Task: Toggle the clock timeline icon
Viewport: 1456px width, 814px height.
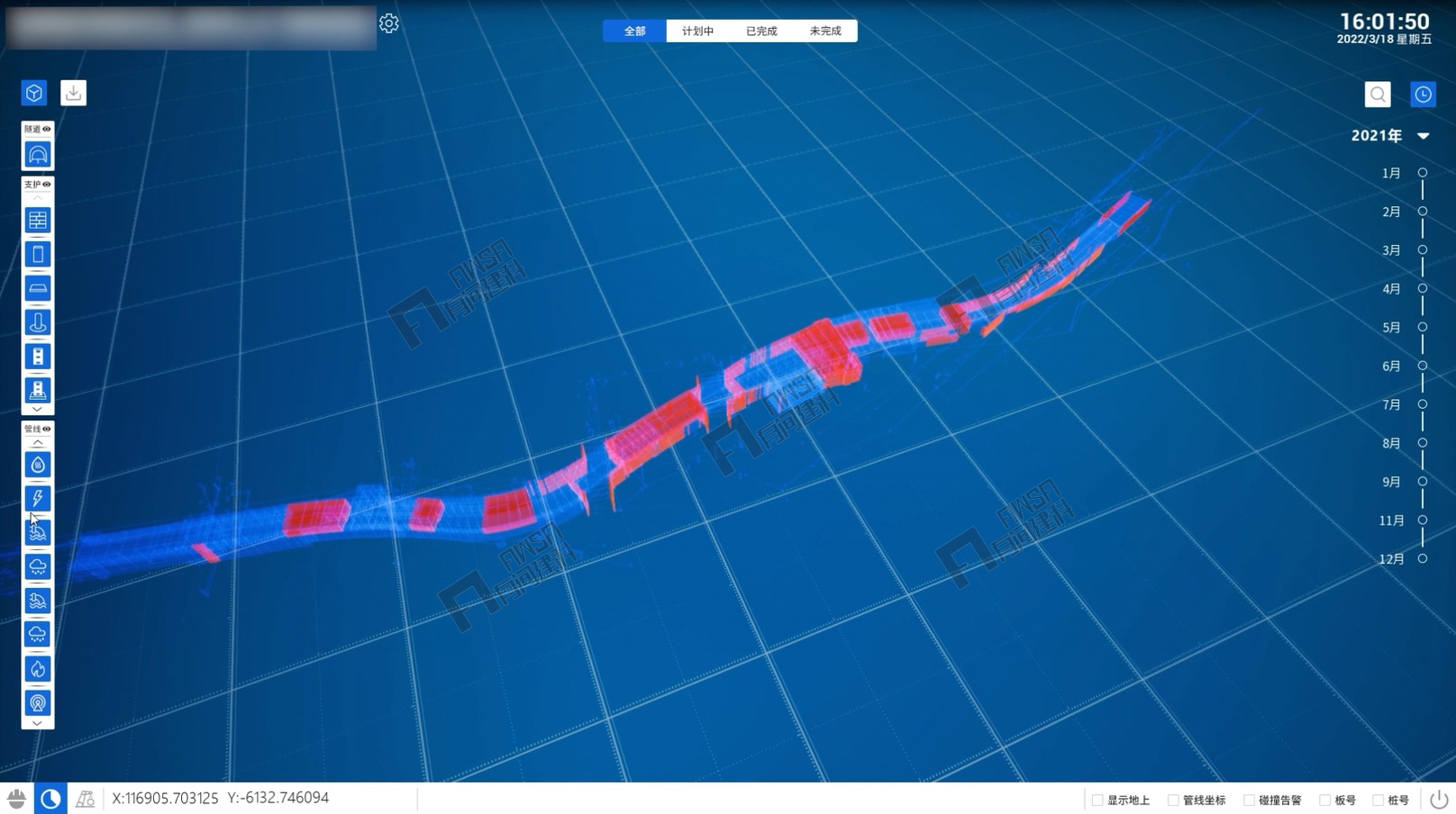Action: tap(1423, 95)
